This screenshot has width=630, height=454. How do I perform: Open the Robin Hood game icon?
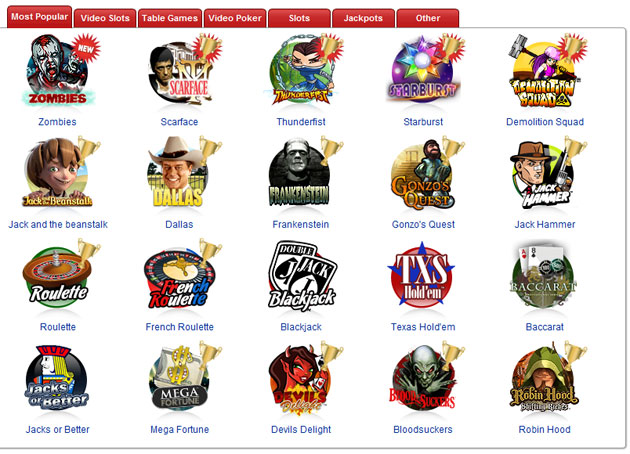tap(546, 378)
